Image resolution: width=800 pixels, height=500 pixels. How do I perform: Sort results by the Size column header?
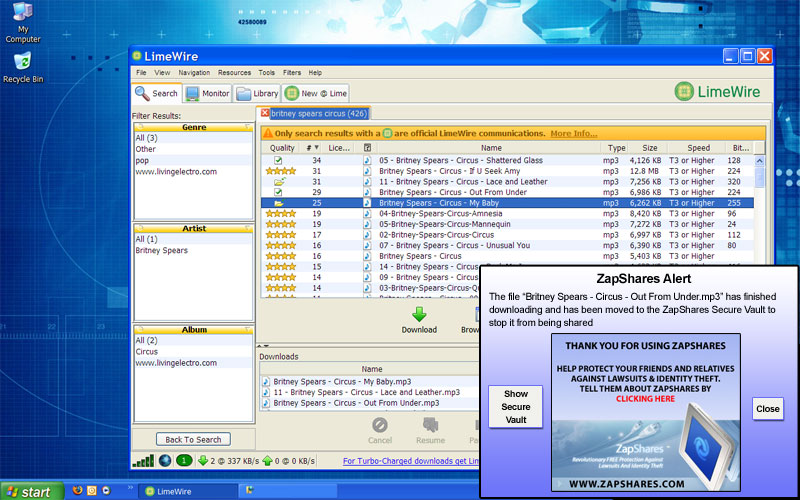[649, 148]
